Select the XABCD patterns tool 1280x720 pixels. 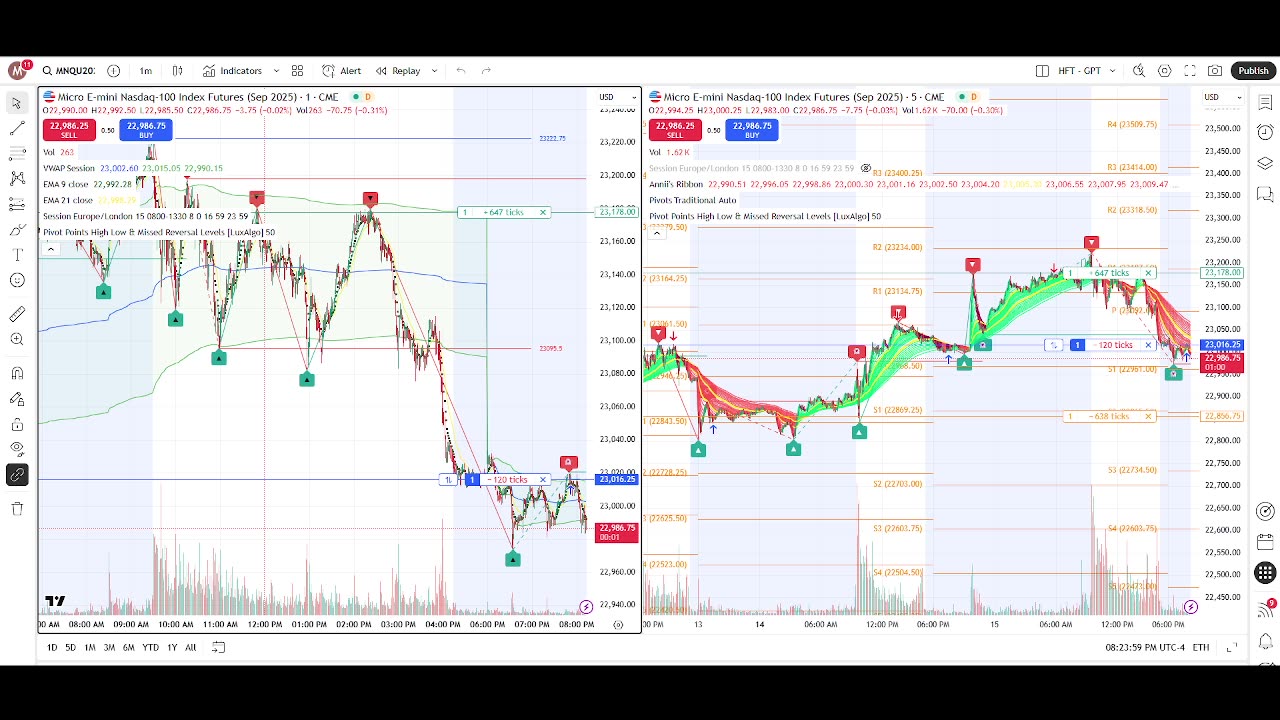click(x=17, y=178)
